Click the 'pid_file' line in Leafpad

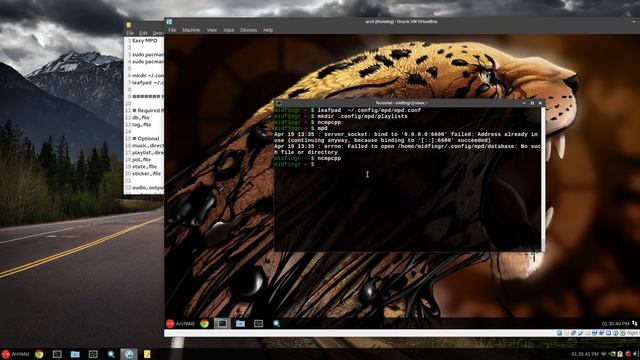pos(141,160)
